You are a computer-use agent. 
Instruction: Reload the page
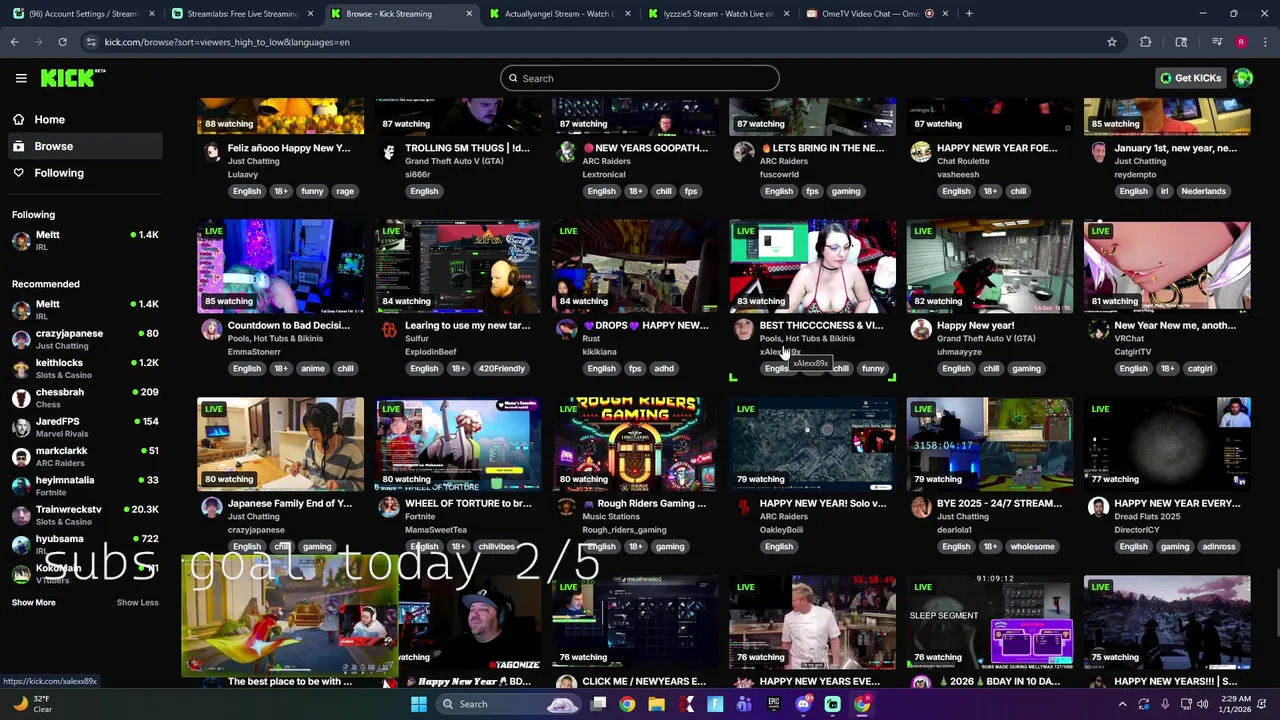(x=62, y=42)
